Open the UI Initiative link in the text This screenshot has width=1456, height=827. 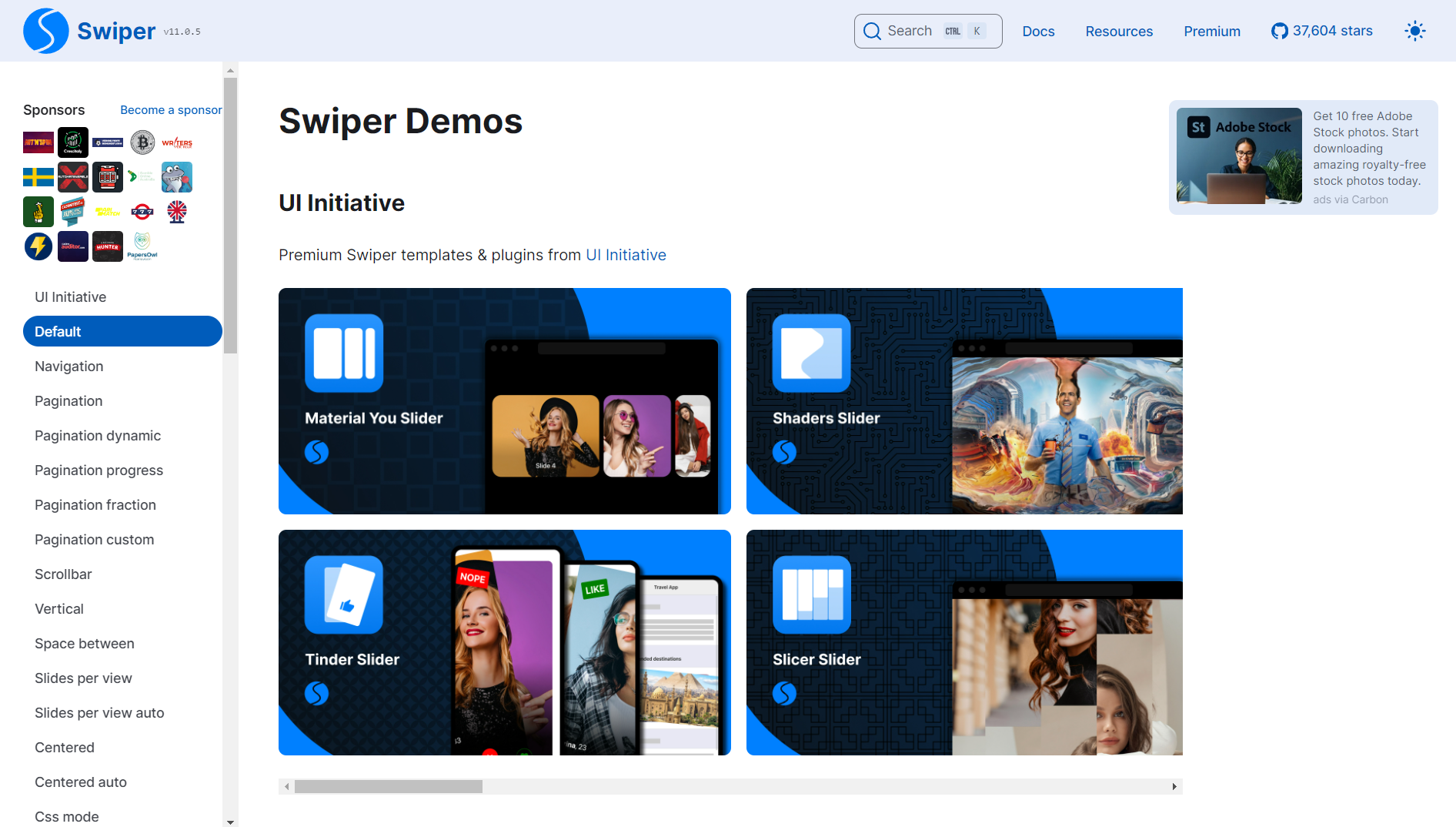click(625, 255)
